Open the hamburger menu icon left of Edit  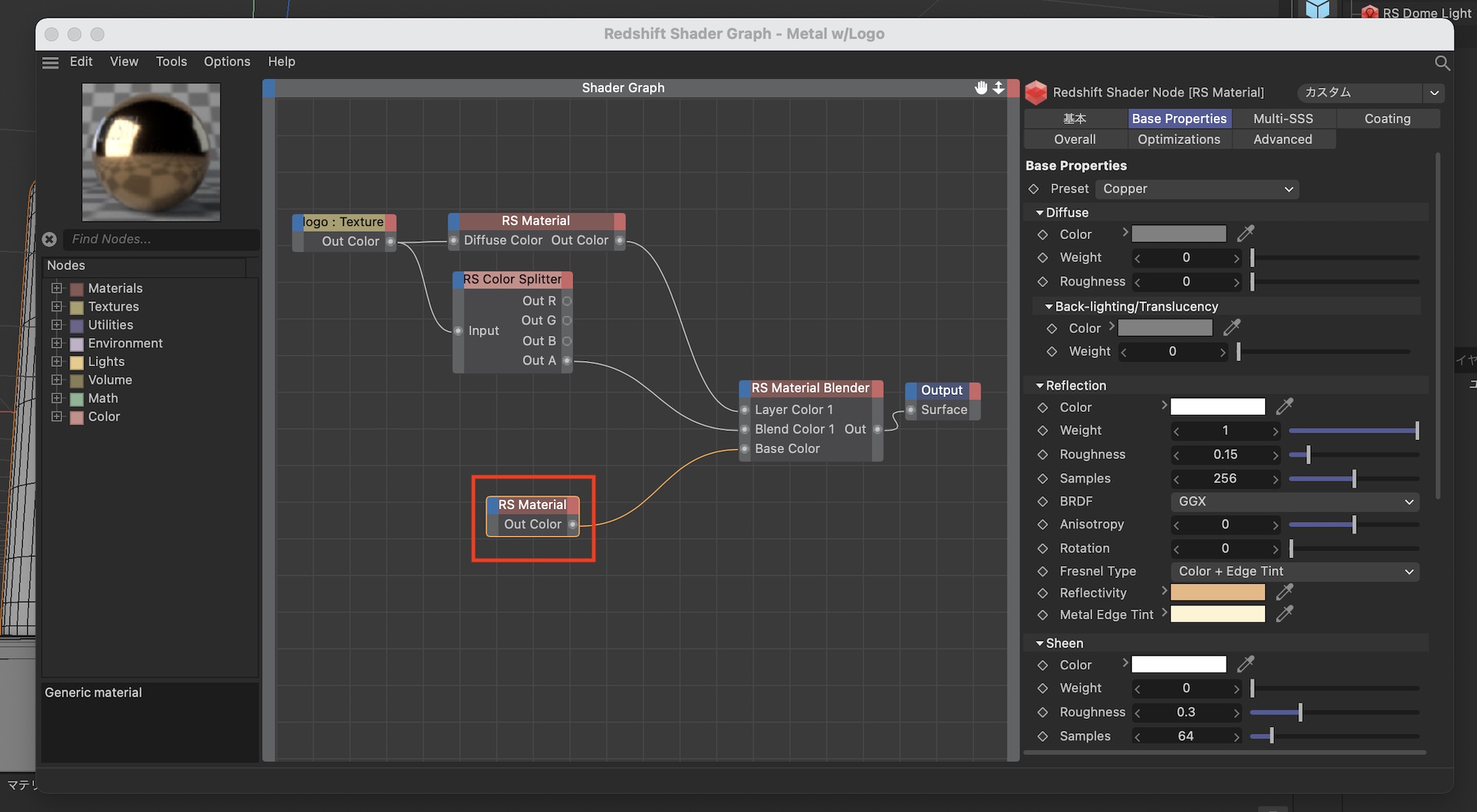50,63
